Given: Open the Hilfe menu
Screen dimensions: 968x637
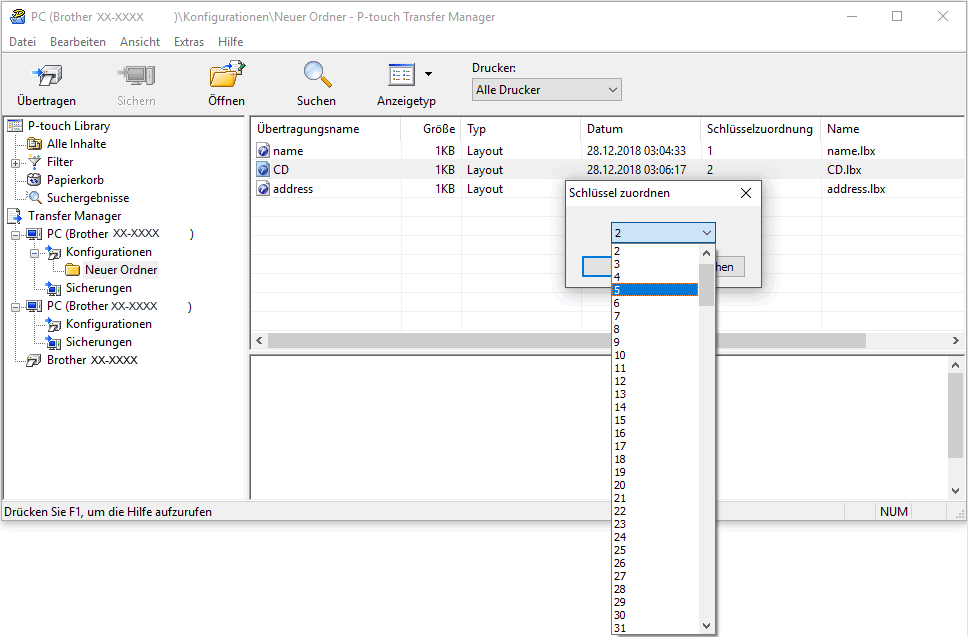Looking at the screenshot, I should (x=230, y=42).
